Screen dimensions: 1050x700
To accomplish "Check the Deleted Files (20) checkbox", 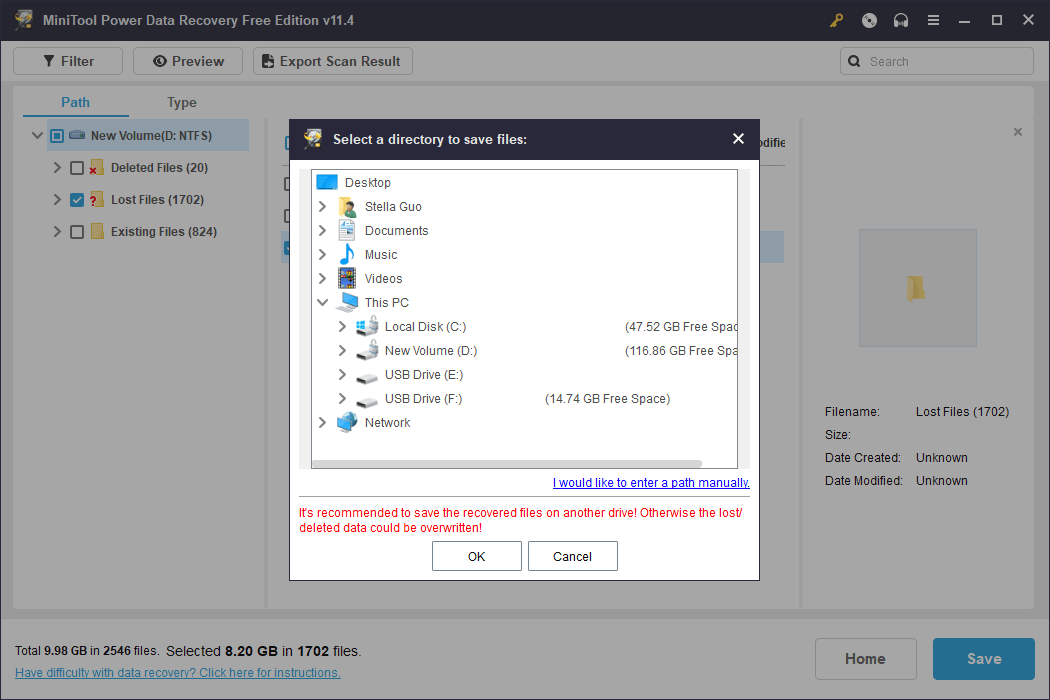I will pyautogui.click(x=77, y=168).
